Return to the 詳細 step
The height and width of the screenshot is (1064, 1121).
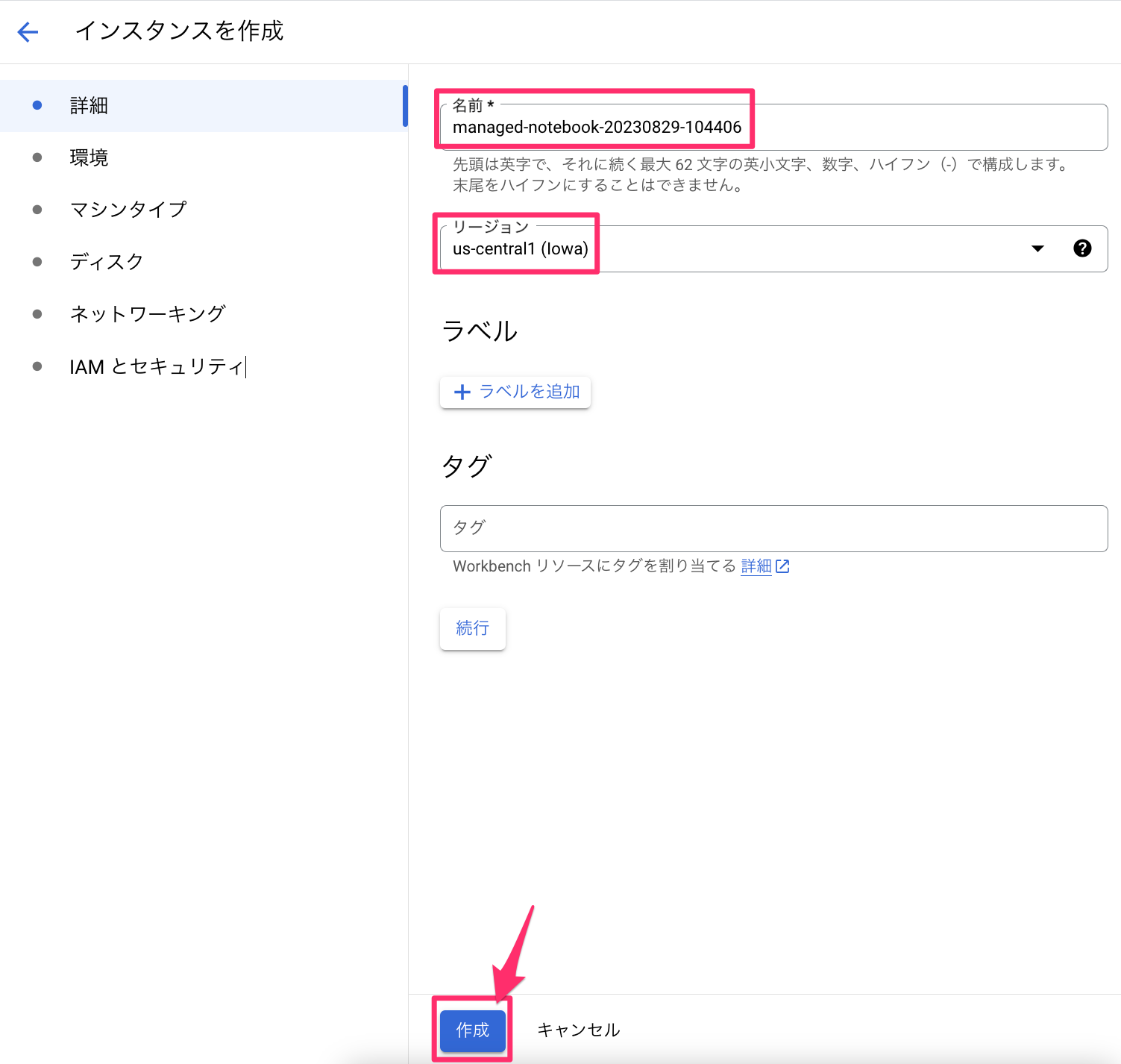87,105
